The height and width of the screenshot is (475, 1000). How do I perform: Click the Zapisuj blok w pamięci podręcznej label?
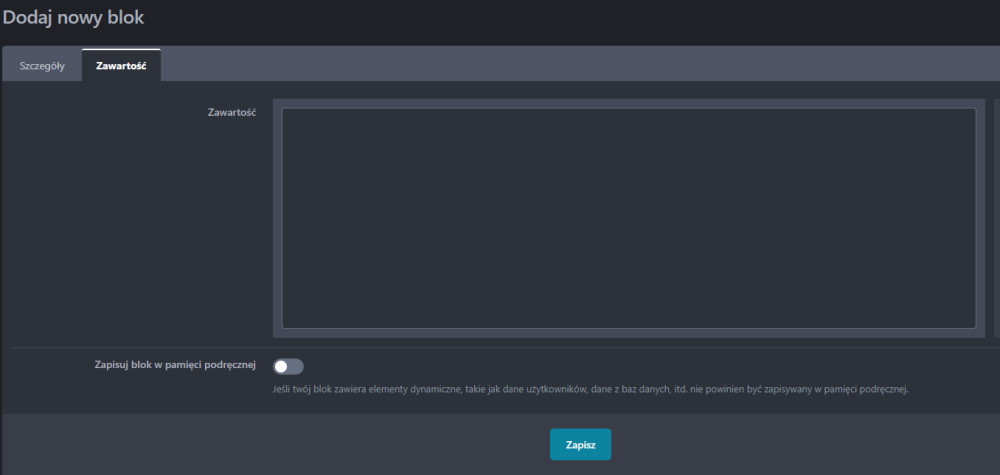169,365
